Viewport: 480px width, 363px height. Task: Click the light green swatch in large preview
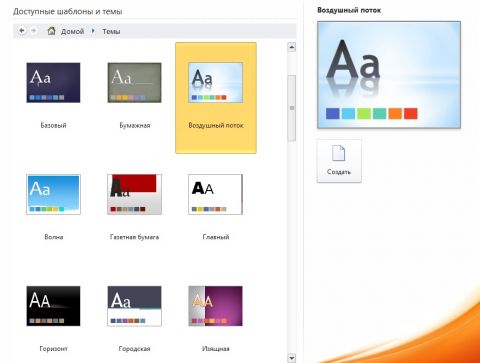364,114
